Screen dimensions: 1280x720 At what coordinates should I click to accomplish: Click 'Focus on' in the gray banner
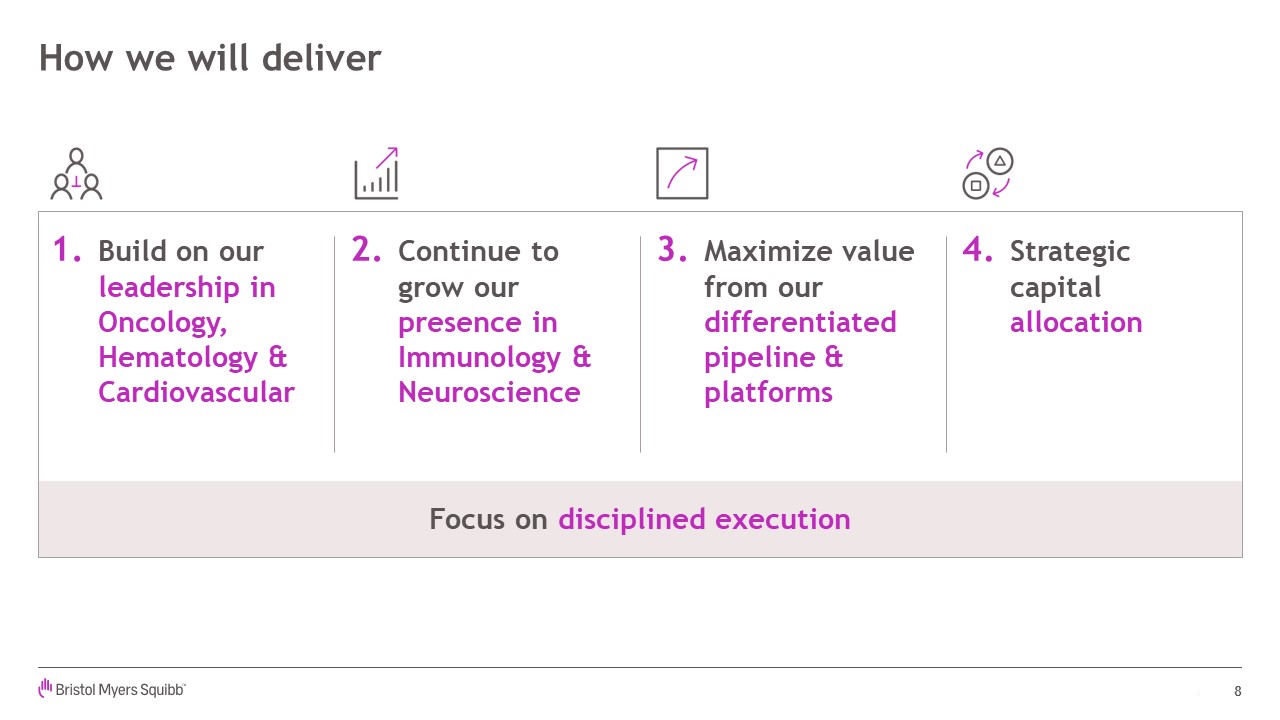(489, 519)
